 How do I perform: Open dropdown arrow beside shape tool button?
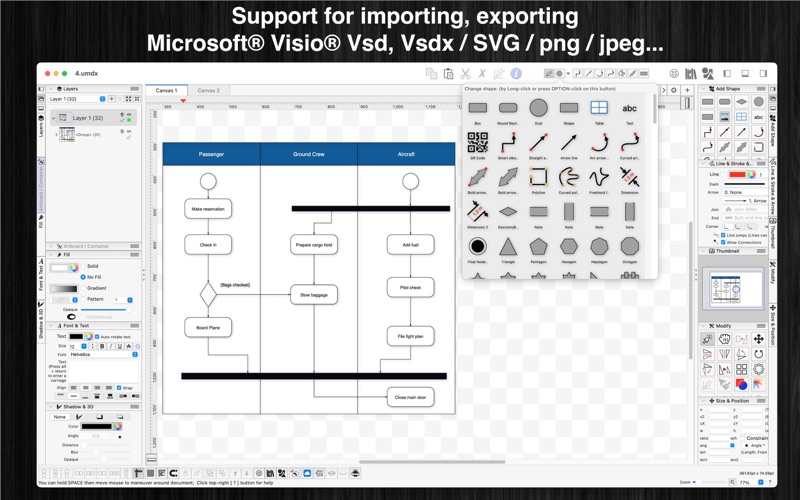pyautogui.click(x=568, y=73)
